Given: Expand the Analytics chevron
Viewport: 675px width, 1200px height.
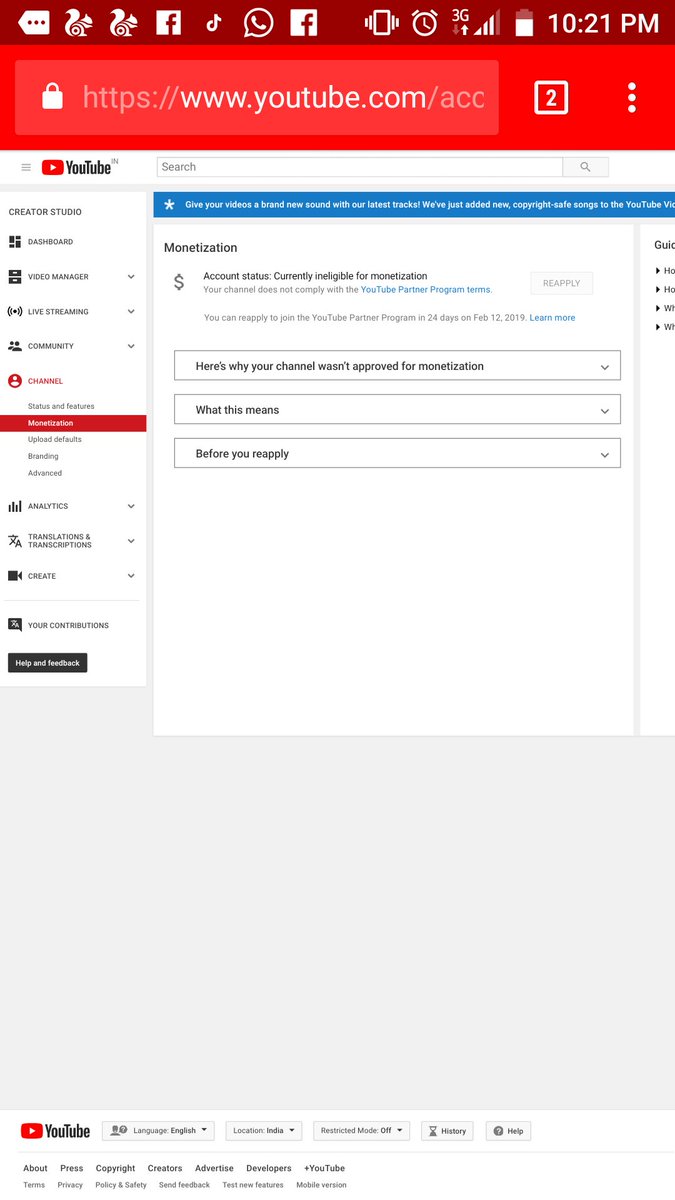Looking at the screenshot, I should coord(131,507).
